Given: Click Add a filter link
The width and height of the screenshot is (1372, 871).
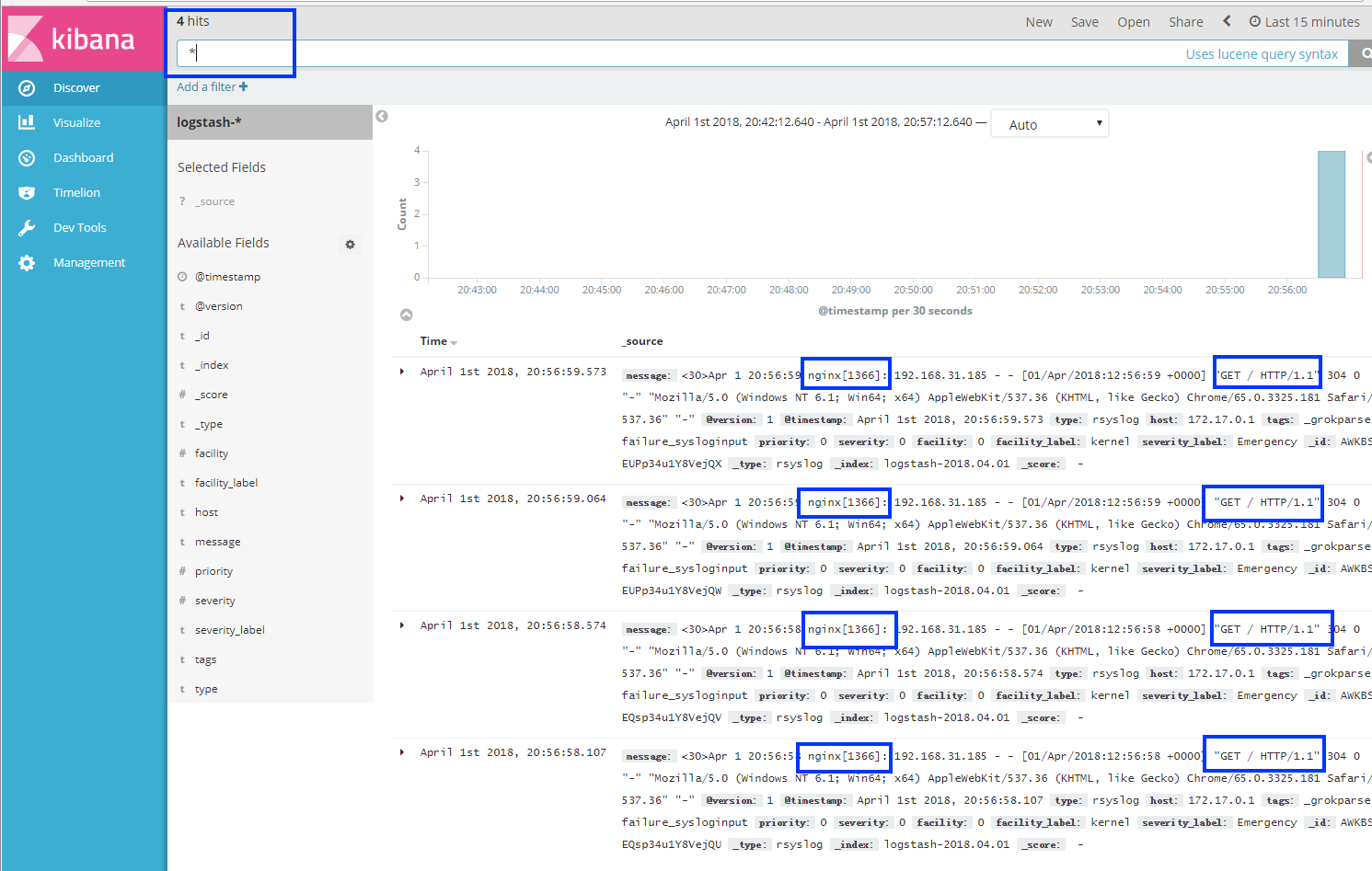Looking at the screenshot, I should [212, 87].
